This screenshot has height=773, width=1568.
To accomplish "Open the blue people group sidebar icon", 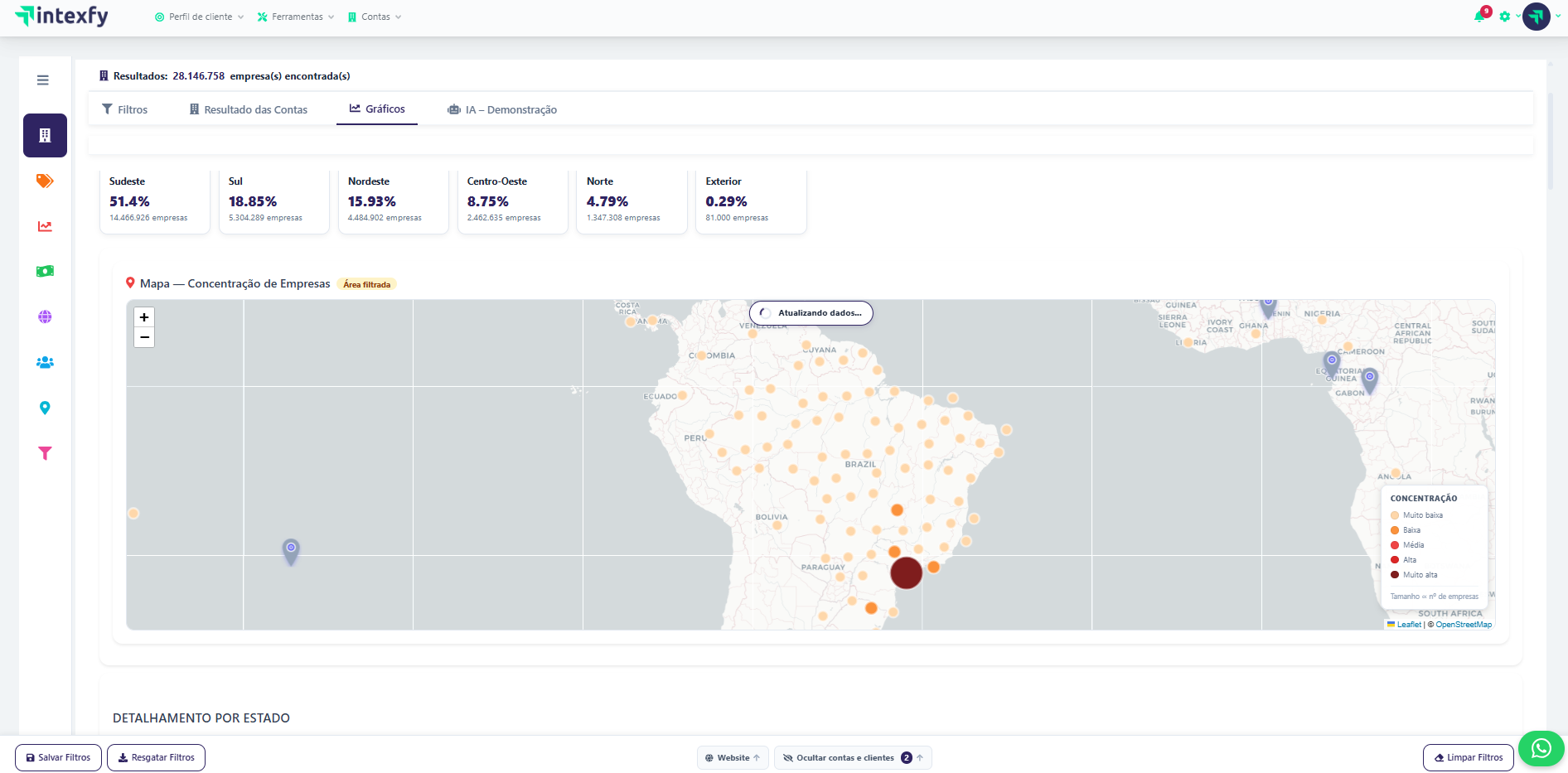I will point(45,362).
